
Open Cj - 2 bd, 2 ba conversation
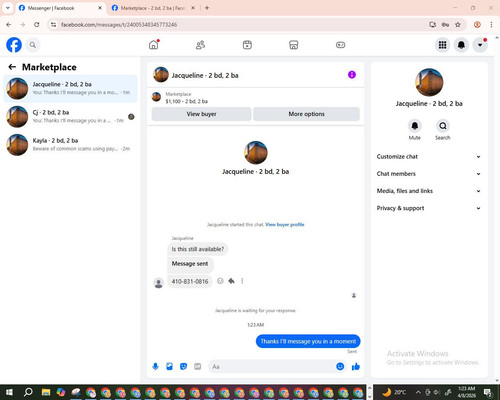tap(70, 116)
